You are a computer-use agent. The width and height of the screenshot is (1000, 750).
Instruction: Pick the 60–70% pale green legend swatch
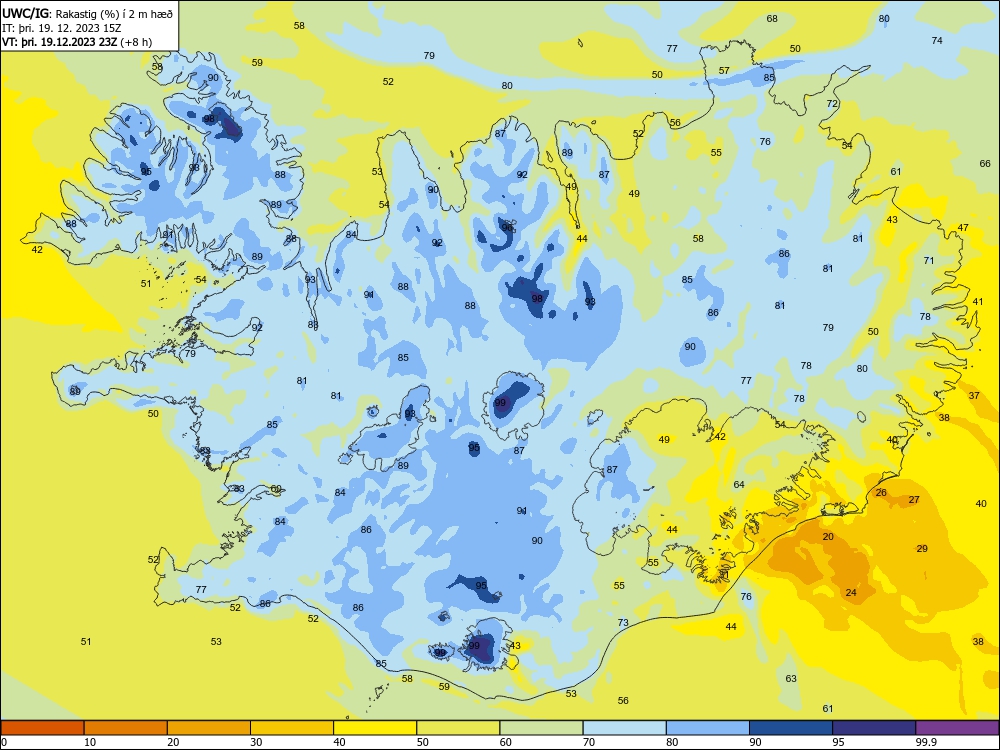tap(541, 728)
